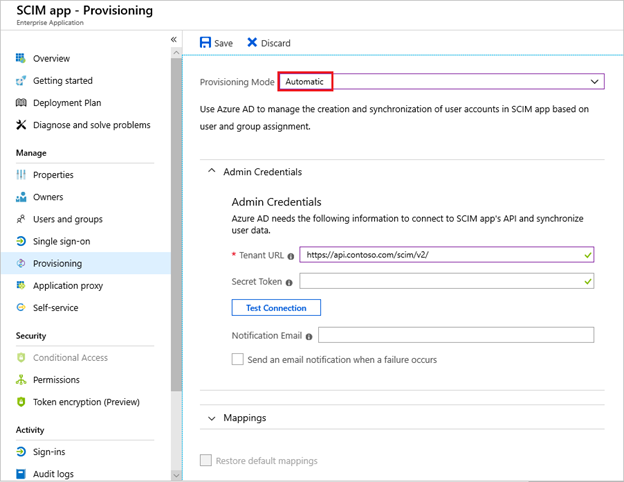Image resolution: width=624 pixels, height=482 pixels.
Task: Click the Audit logs notebook icon
Action: pyautogui.click(x=21, y=474)
